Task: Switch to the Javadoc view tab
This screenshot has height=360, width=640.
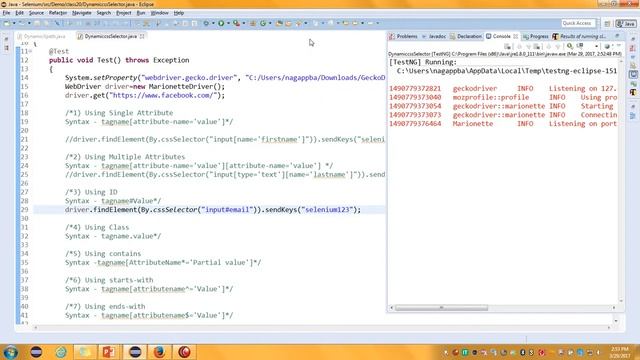Action: pos(434,36)
